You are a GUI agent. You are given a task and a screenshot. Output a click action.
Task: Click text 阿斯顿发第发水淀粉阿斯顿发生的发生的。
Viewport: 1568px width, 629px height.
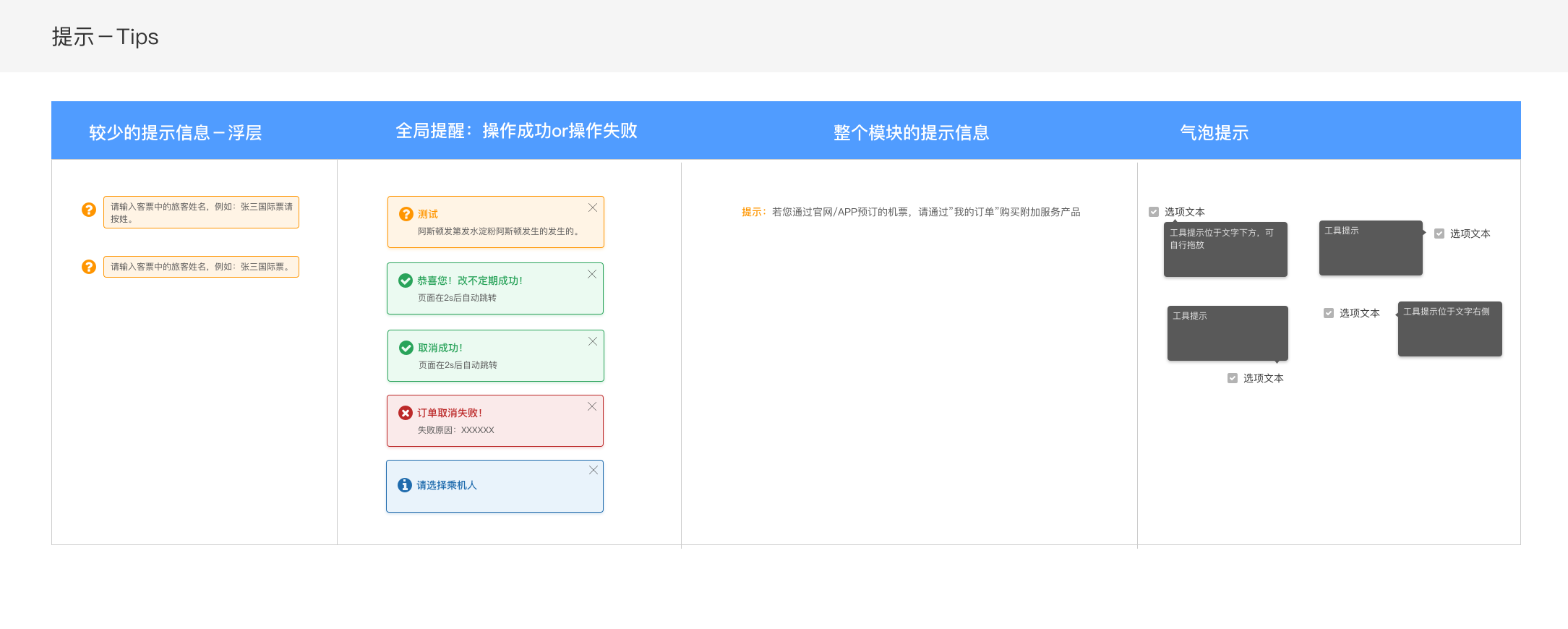click(x=500, y=231)
